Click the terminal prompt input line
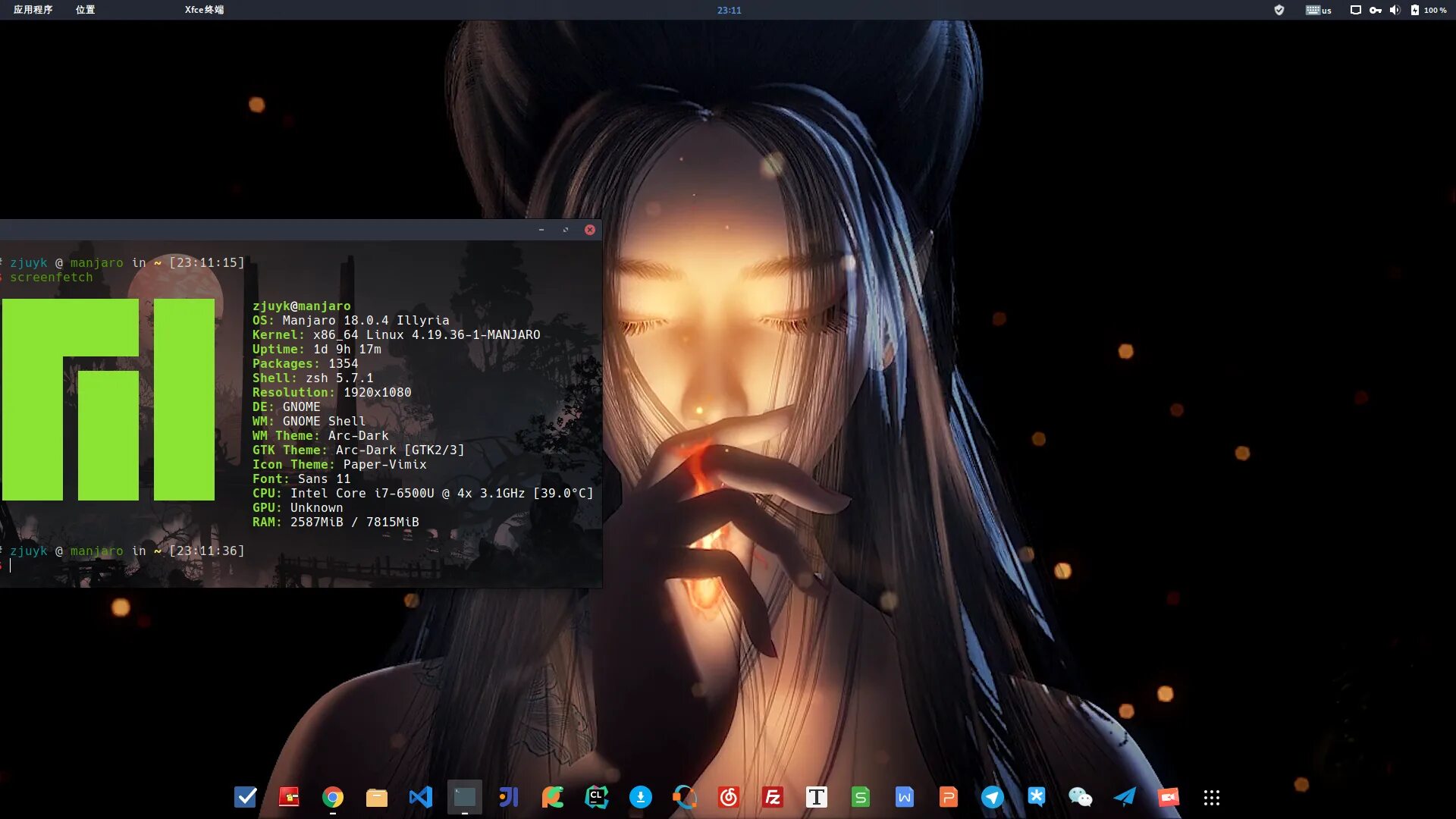Image resolution: width=1456 pixels, height=819 pixels. click(x=152, y=566)
